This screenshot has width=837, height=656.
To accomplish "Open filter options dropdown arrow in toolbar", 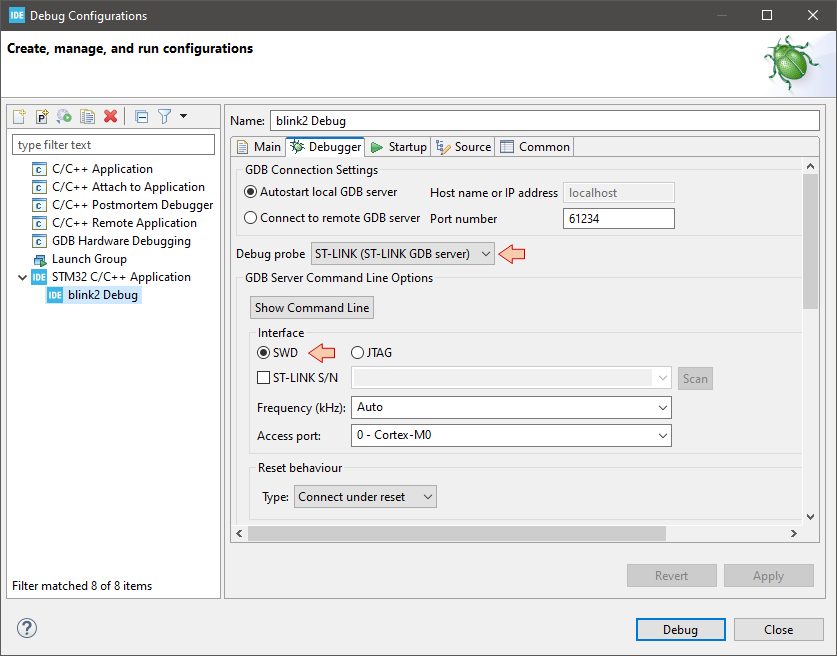I will pos(184,116).
